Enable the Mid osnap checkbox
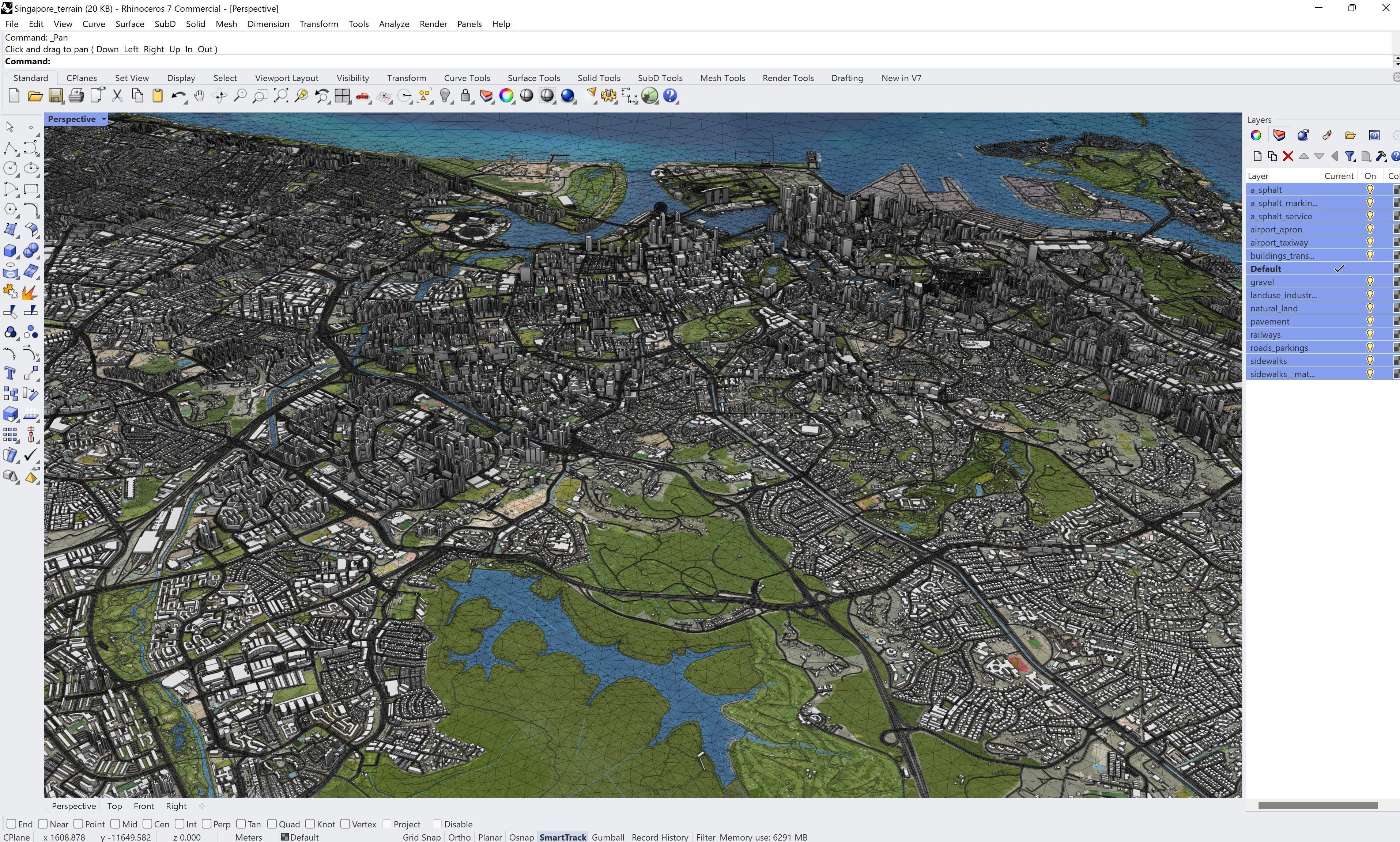This screenshot has width=1400, height=842. click(115, 824)
